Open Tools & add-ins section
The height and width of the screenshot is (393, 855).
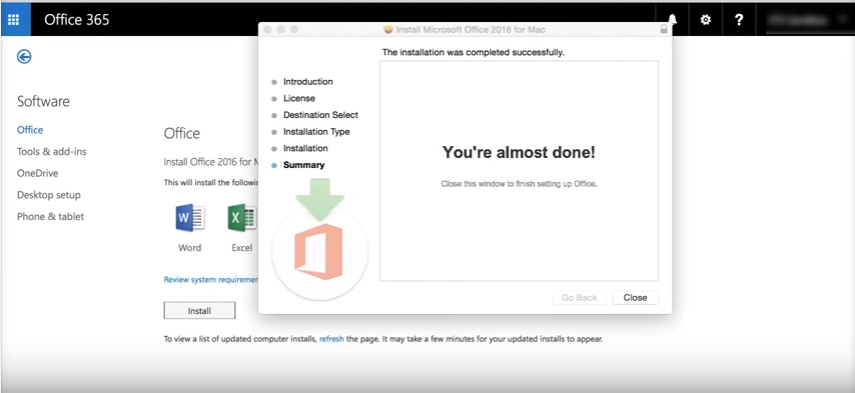[52, 152]
